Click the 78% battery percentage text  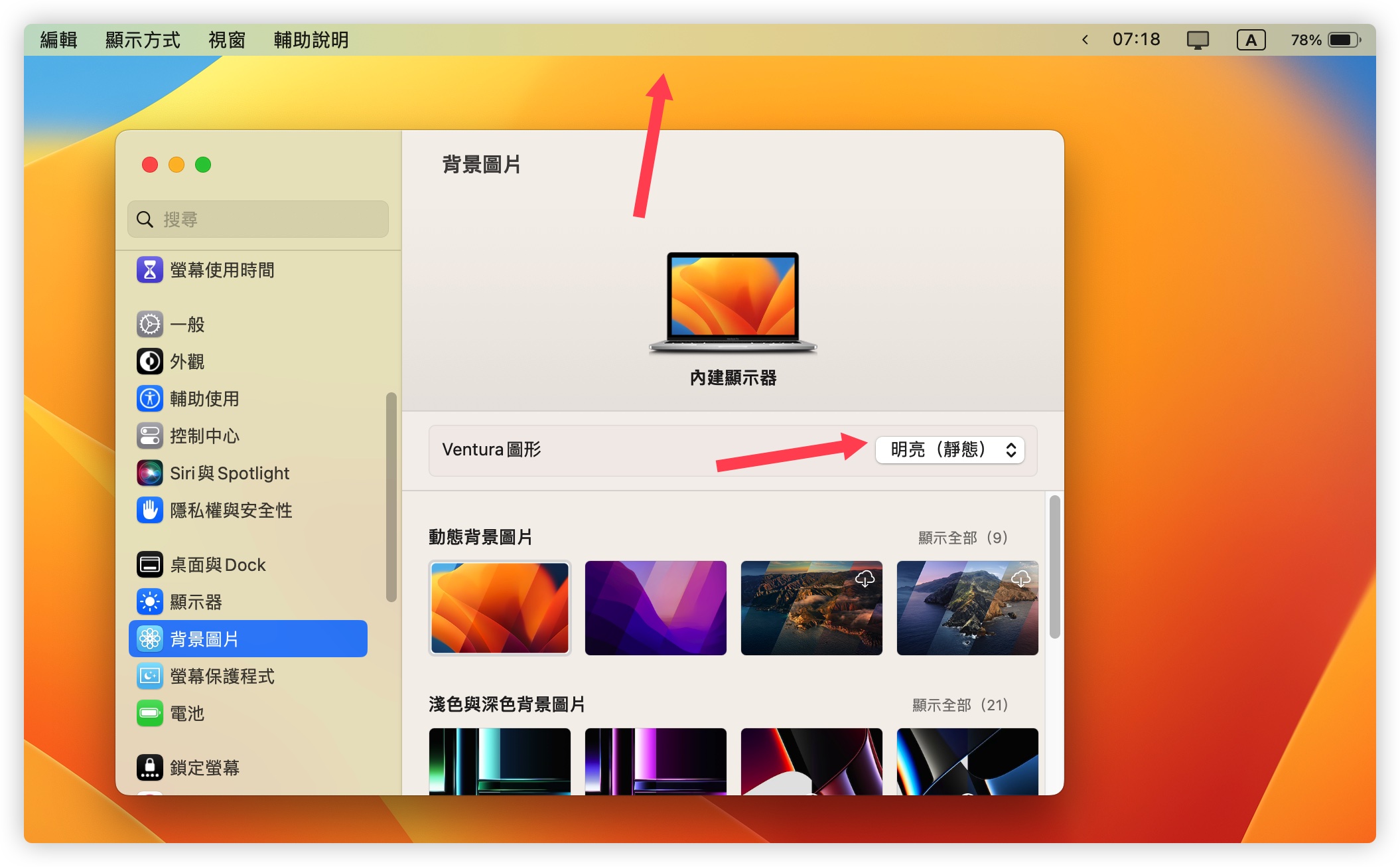(x=1306, y=40)
